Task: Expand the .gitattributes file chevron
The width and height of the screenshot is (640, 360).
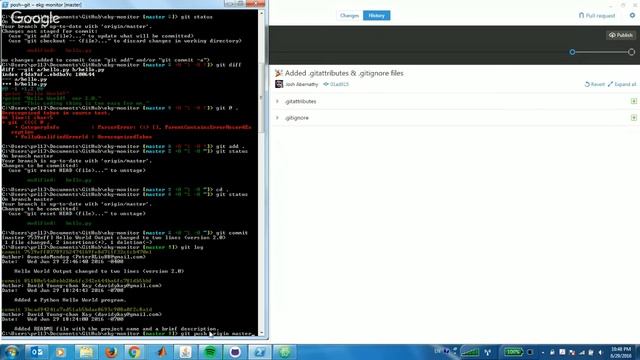Action: tap(277, 101)
